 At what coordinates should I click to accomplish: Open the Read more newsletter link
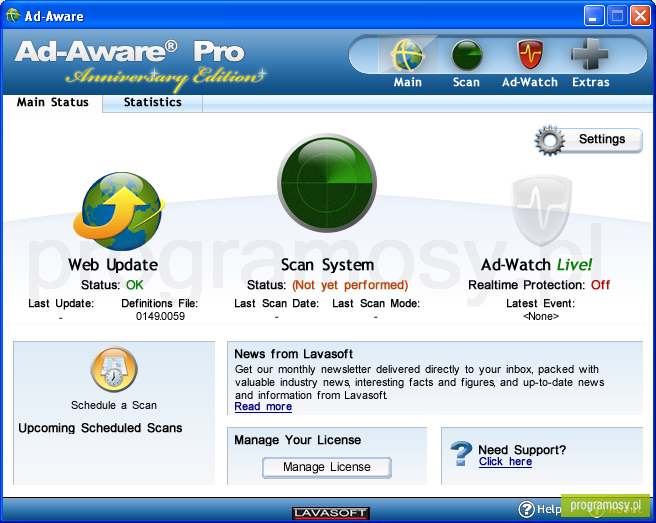coord(263,407)
